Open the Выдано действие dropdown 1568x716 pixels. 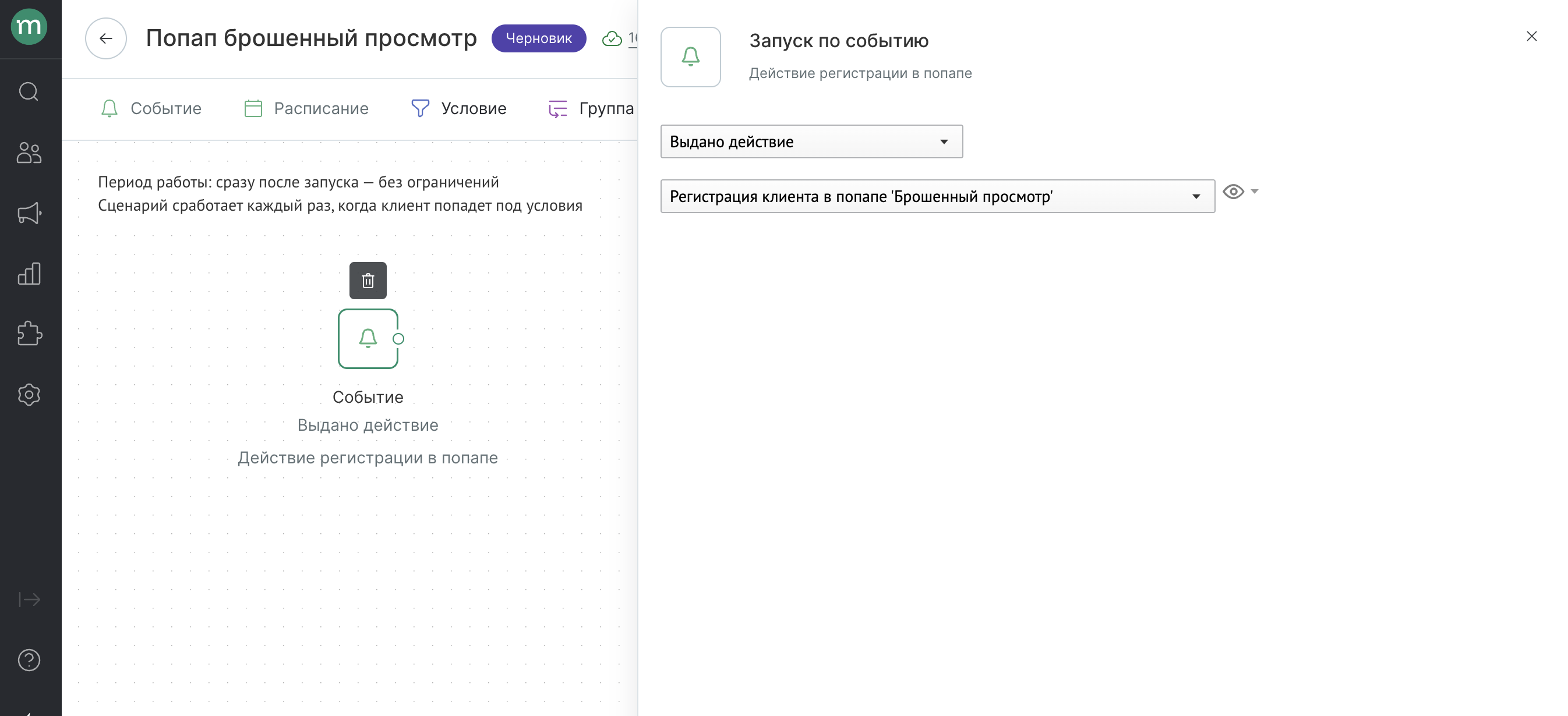pos(811,141)
